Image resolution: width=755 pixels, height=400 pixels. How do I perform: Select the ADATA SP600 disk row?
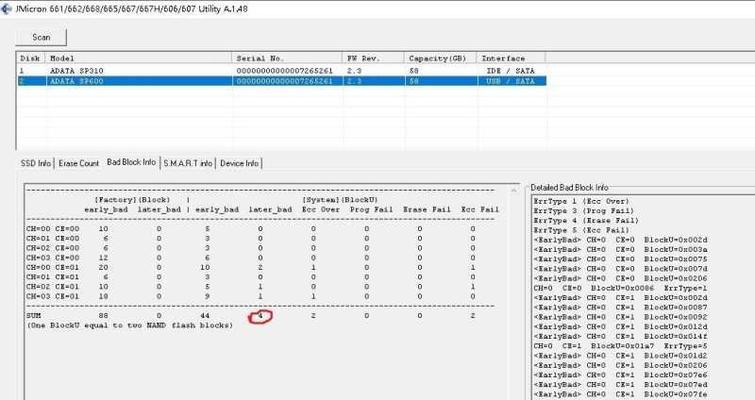[282, 81]
